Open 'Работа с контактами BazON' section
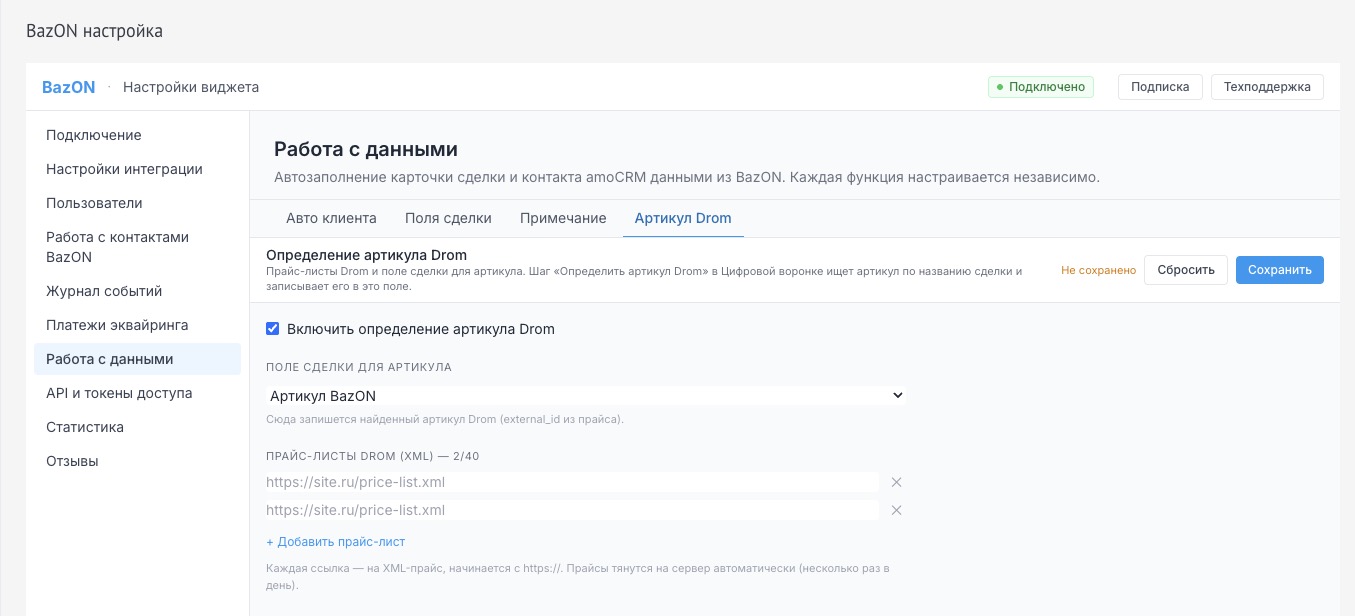1355x616 pixels. [138, 247]
